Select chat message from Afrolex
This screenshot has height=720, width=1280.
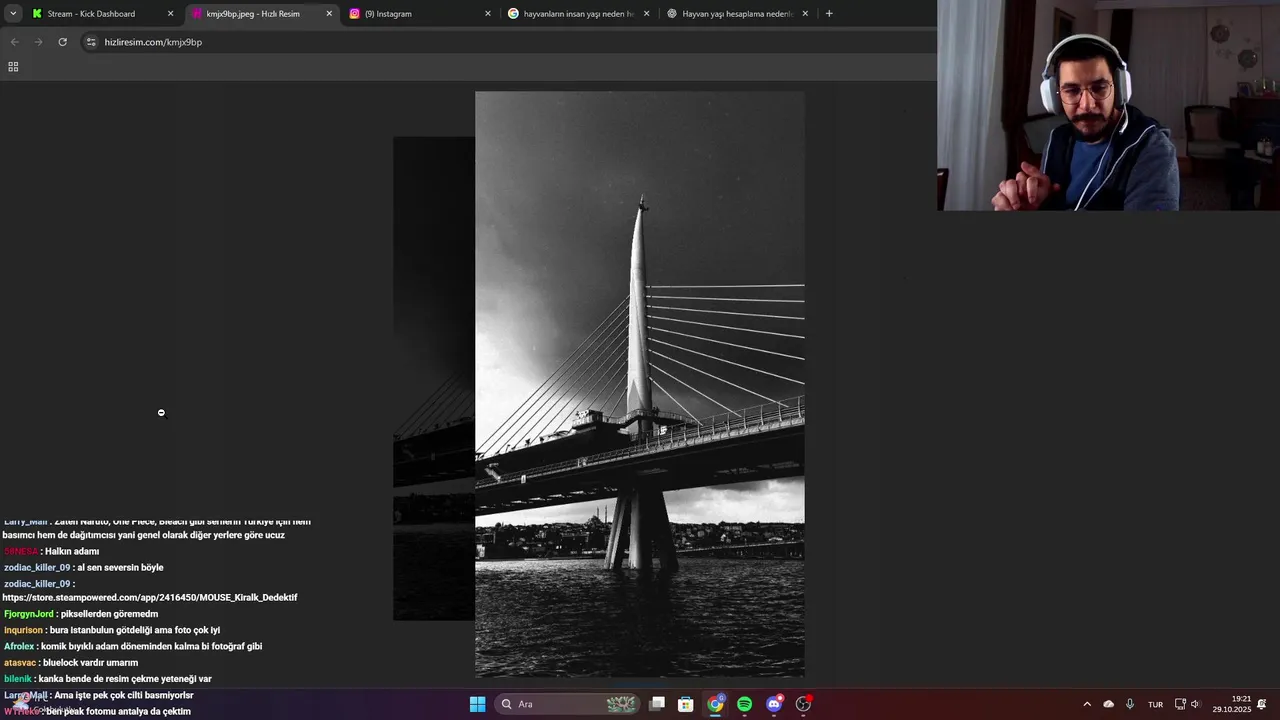pyautogui.click(x=133, y=646)
